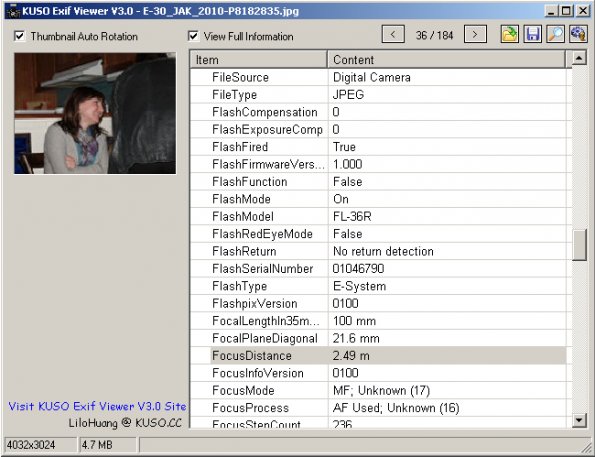Click the magnifier search icon
The width and height of the screenshot is (595, 457).
point(556,35)
